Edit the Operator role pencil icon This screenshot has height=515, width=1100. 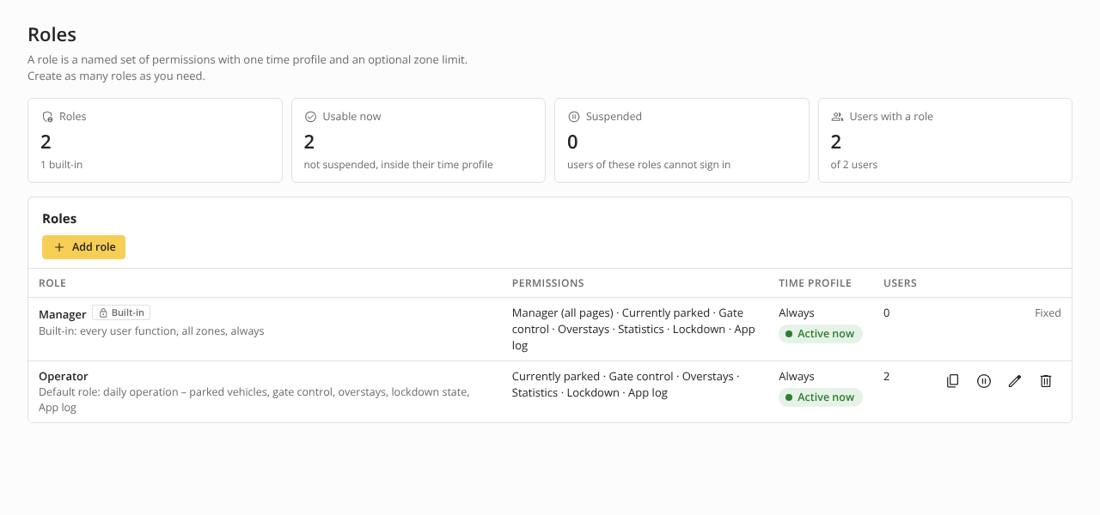pyautogui.click(x=1014, y=381)
